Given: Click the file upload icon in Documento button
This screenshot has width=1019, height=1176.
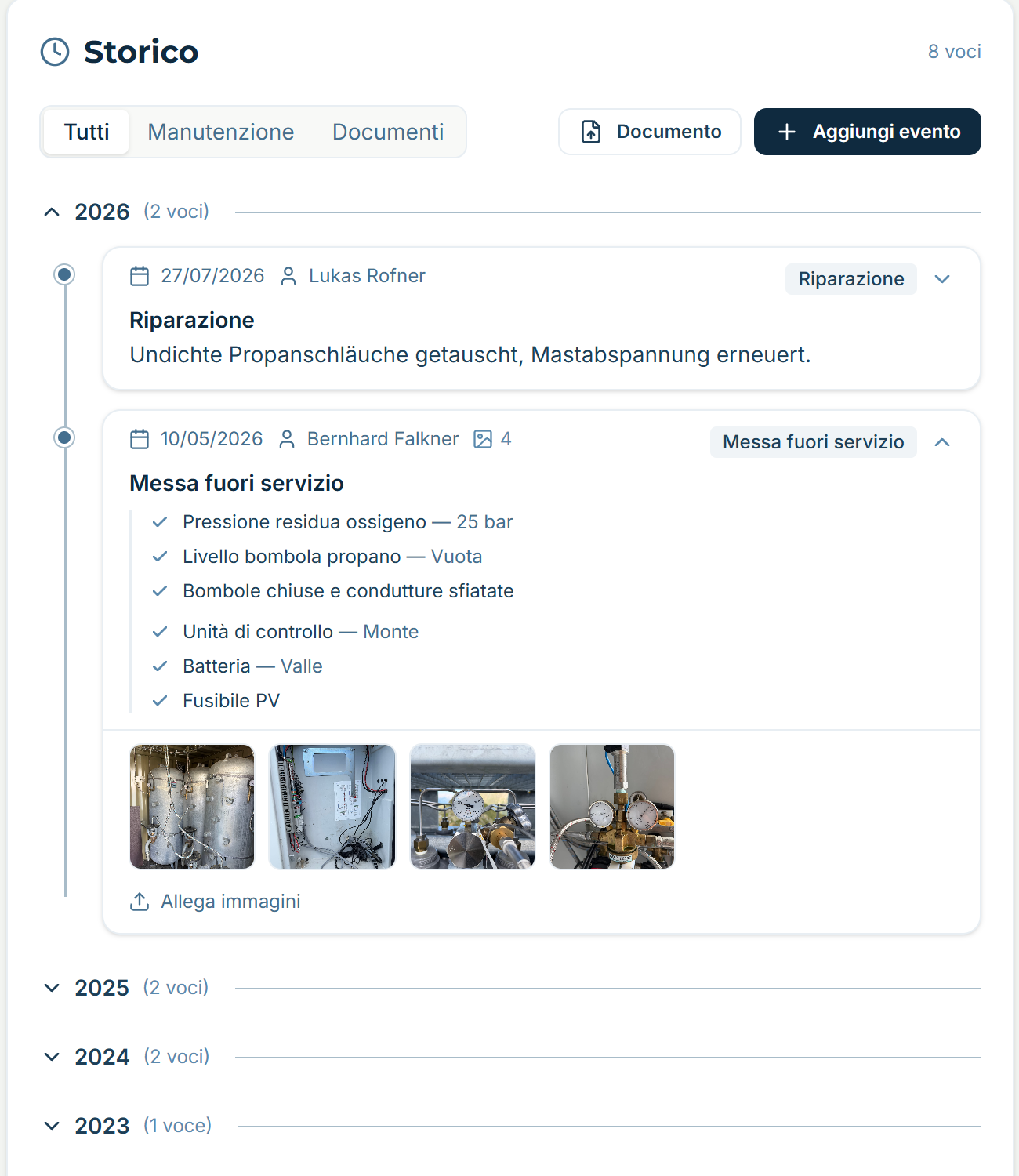Looking at the screenshot, I should (x=591, y=132).
